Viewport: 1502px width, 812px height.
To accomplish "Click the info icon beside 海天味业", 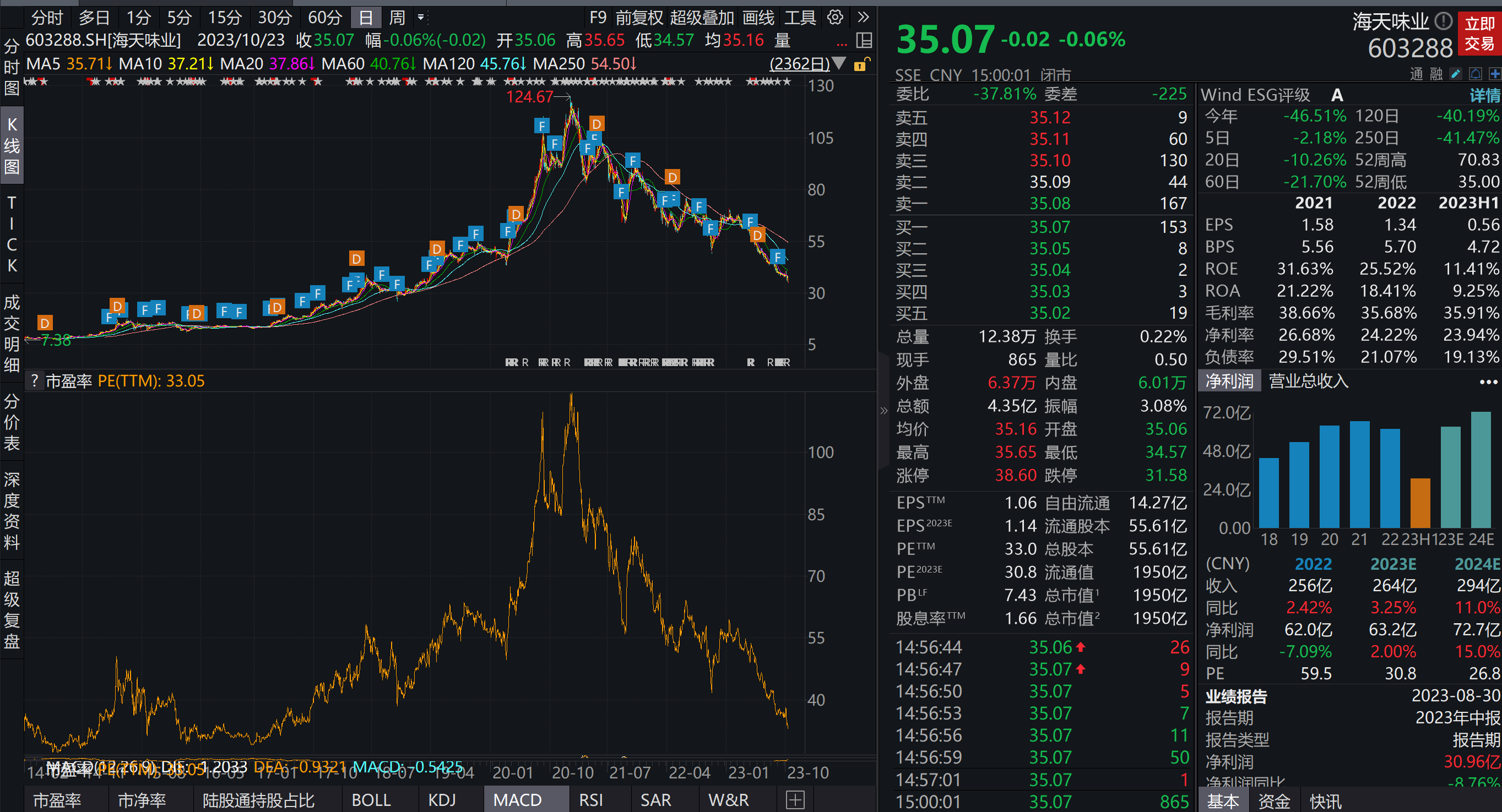I will (1443, 21).
